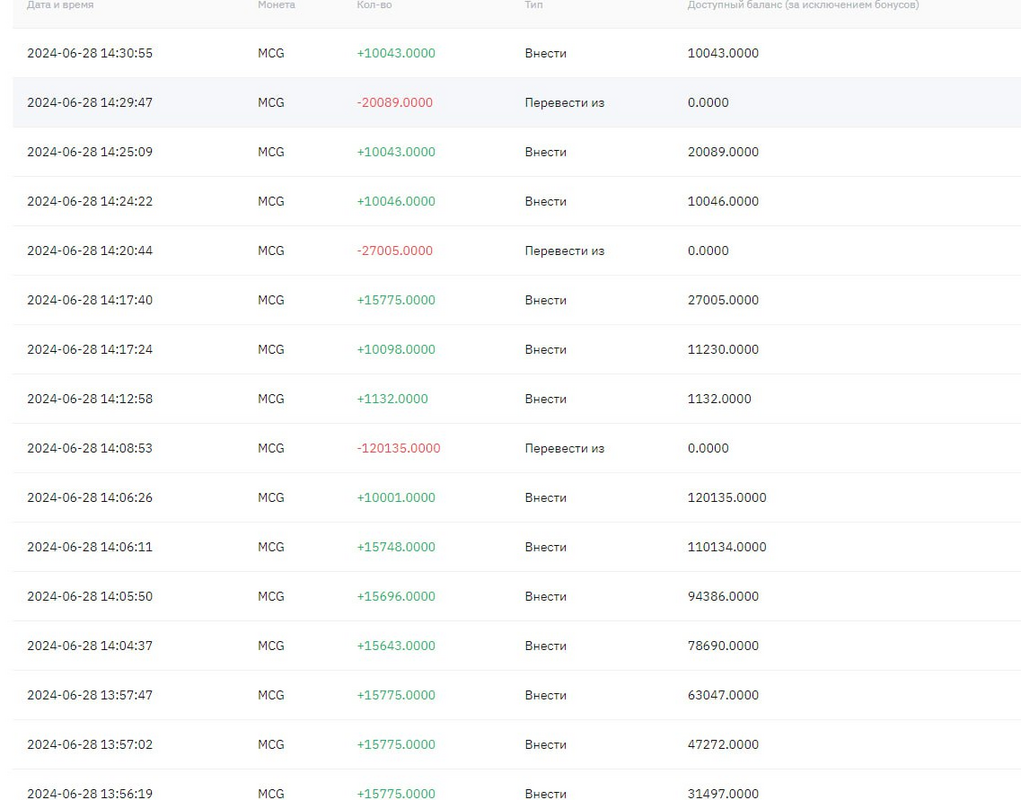The image size is (1021, 800).
Task: Click the +10046.0000 deposit amount
Action: pyautogui.click(x=396, y=201)
